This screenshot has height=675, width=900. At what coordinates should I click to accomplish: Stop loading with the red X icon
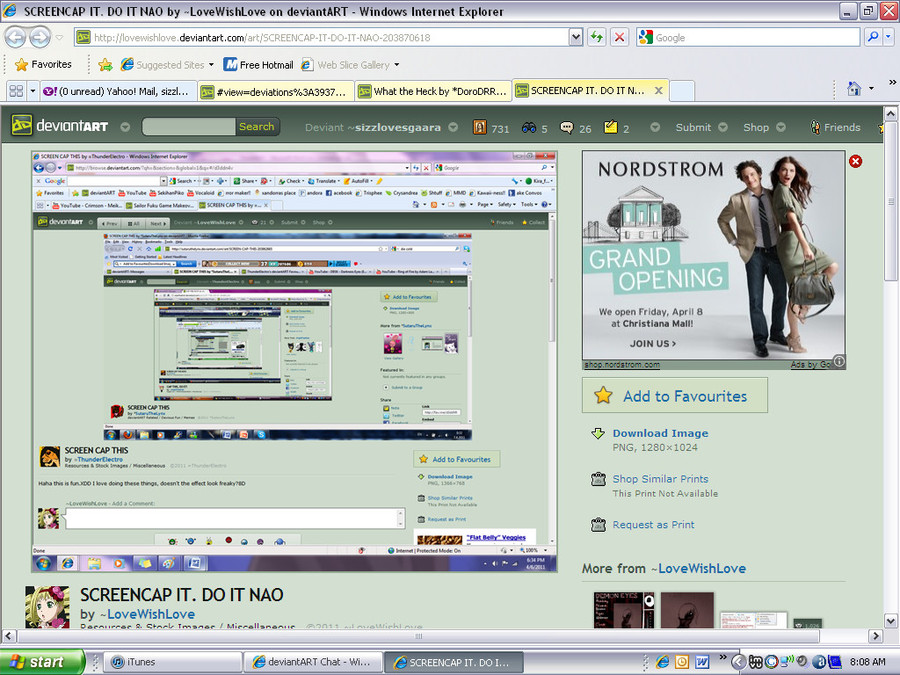[x=619, y=37]
